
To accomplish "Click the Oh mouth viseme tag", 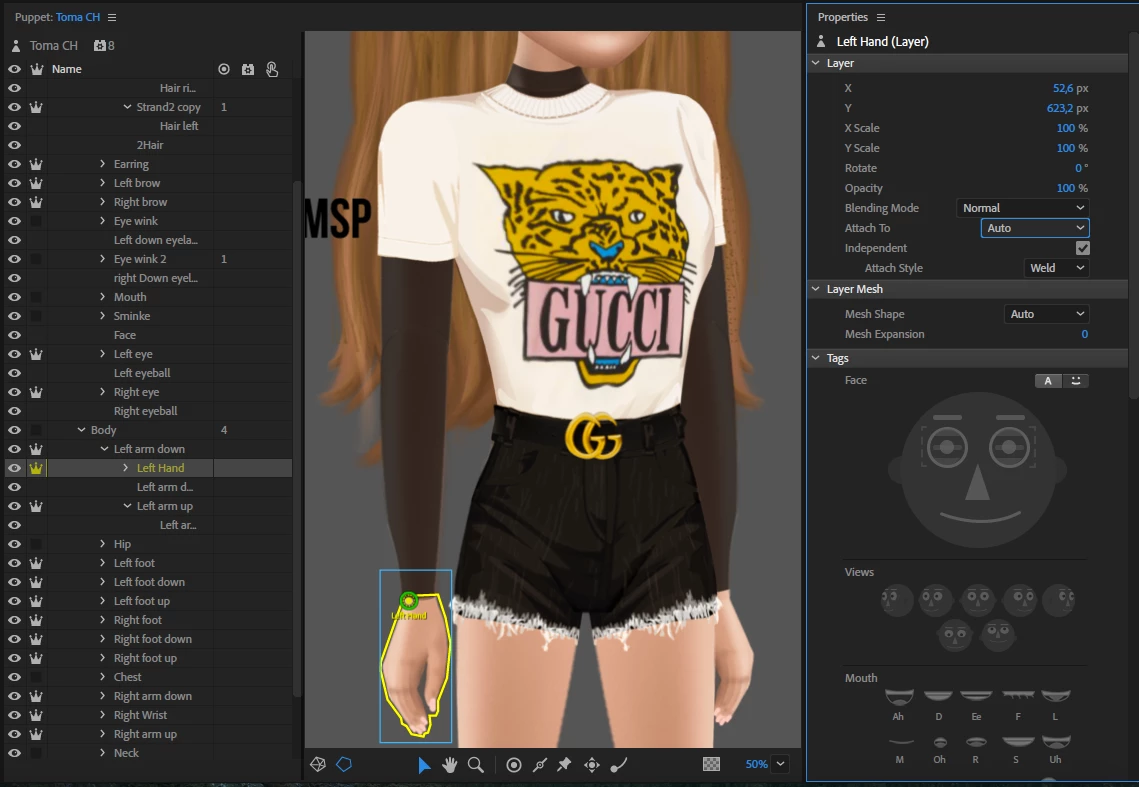I will tap(939, 742).
